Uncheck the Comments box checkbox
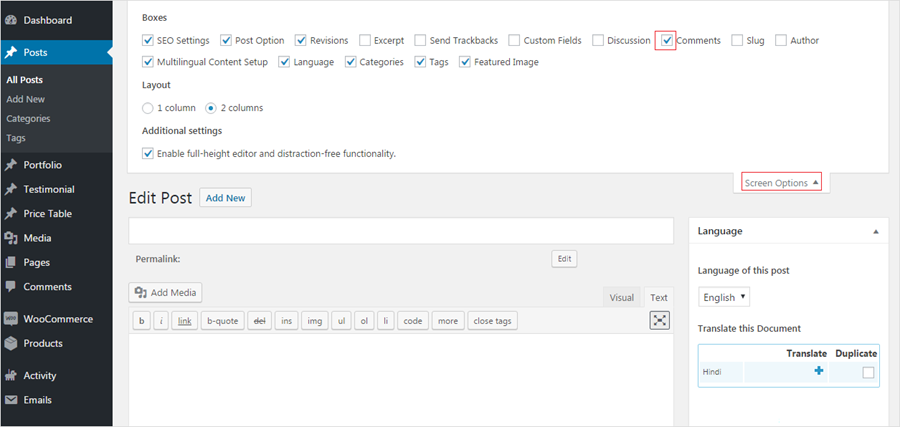900x427 pixels. pos(666,40)
